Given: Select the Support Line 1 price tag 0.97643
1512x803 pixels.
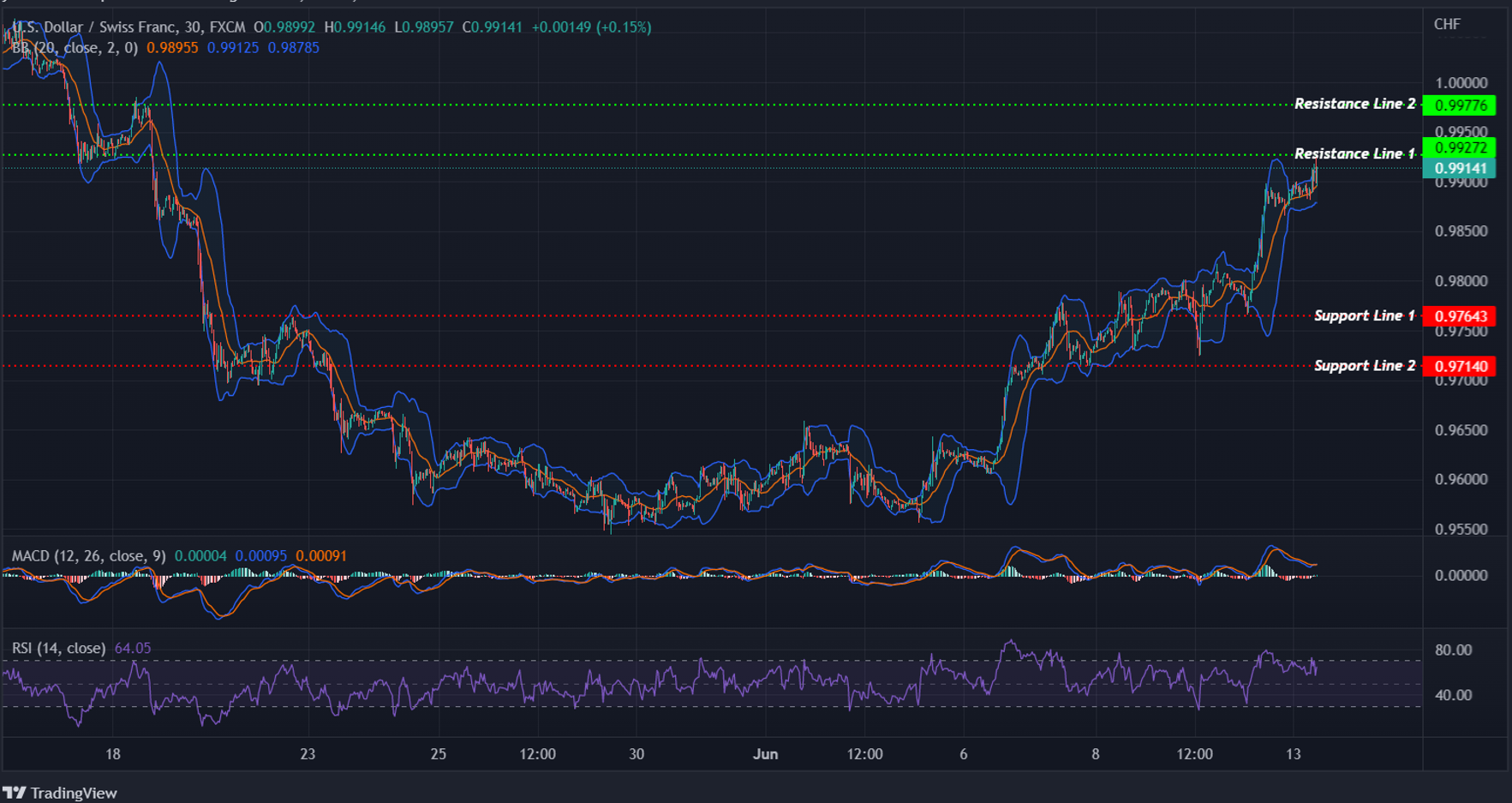Looking at the screenshot, I should [1463, 316].
